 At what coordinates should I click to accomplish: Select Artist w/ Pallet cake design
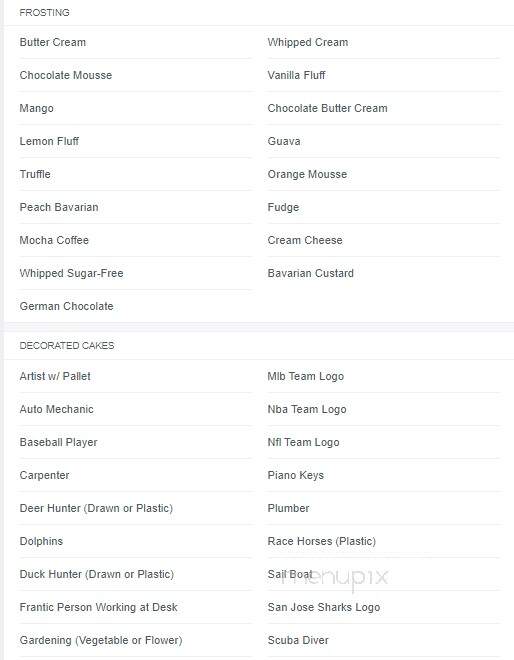pyautogui.click(x=55, y=376)
